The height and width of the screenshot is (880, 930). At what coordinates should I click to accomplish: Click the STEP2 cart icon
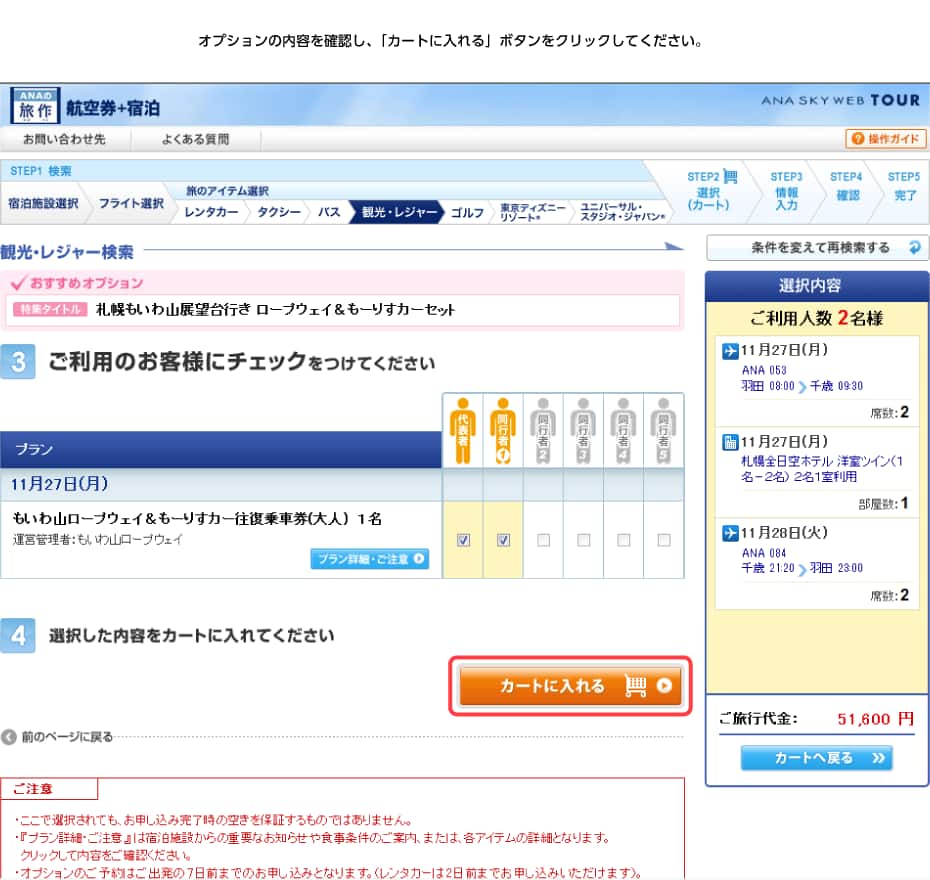click(x=730, y=177)
